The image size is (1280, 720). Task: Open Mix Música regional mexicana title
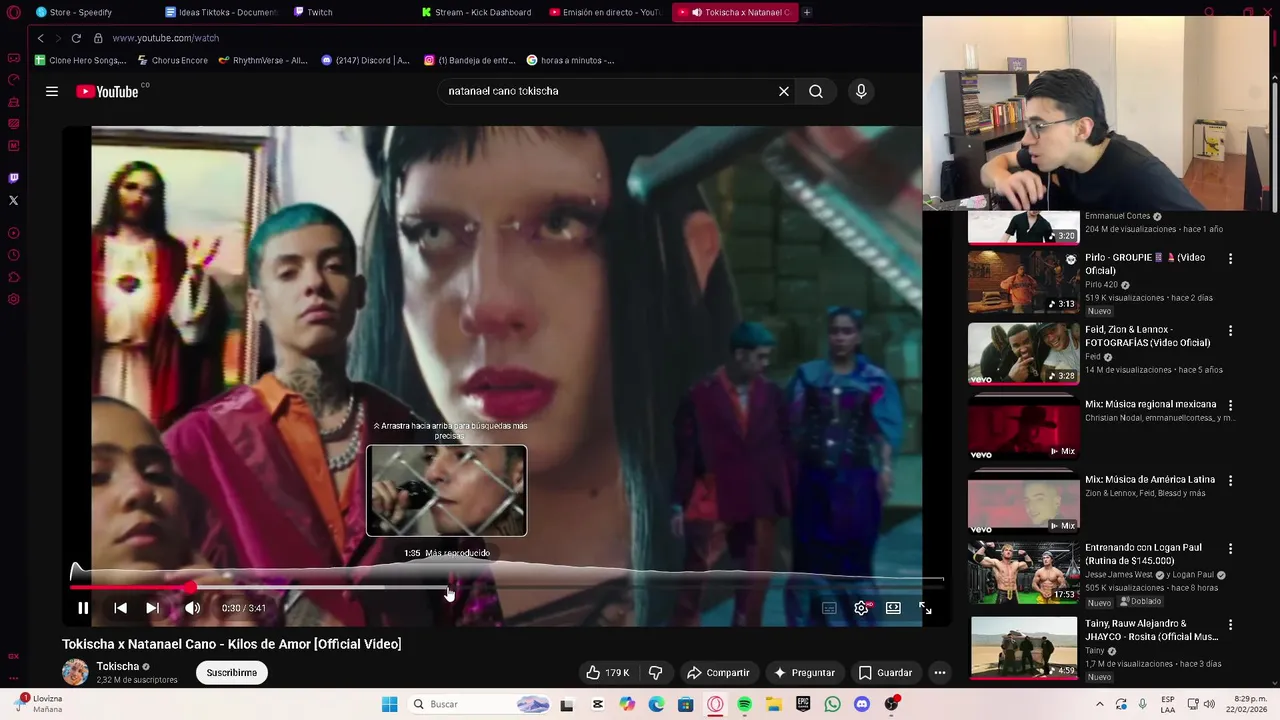tap(1150, 404)
